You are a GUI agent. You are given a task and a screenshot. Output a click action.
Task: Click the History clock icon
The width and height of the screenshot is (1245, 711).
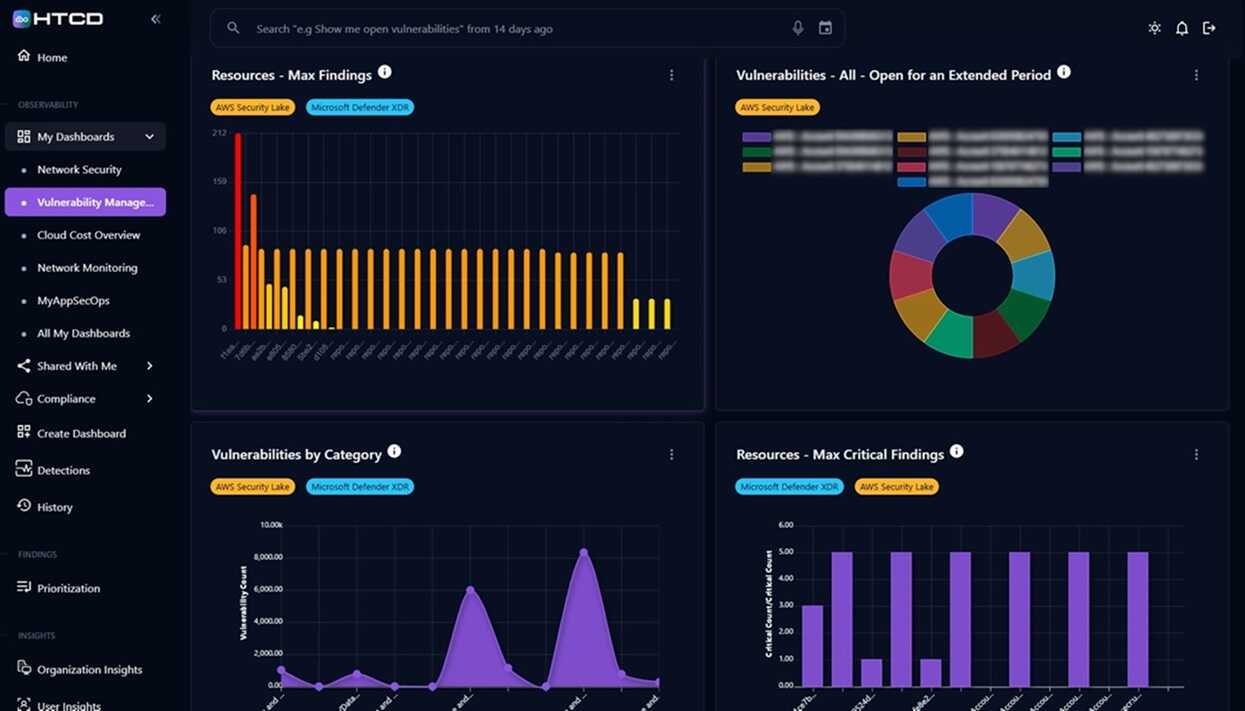pyautogui.click(x=22, y=506)
